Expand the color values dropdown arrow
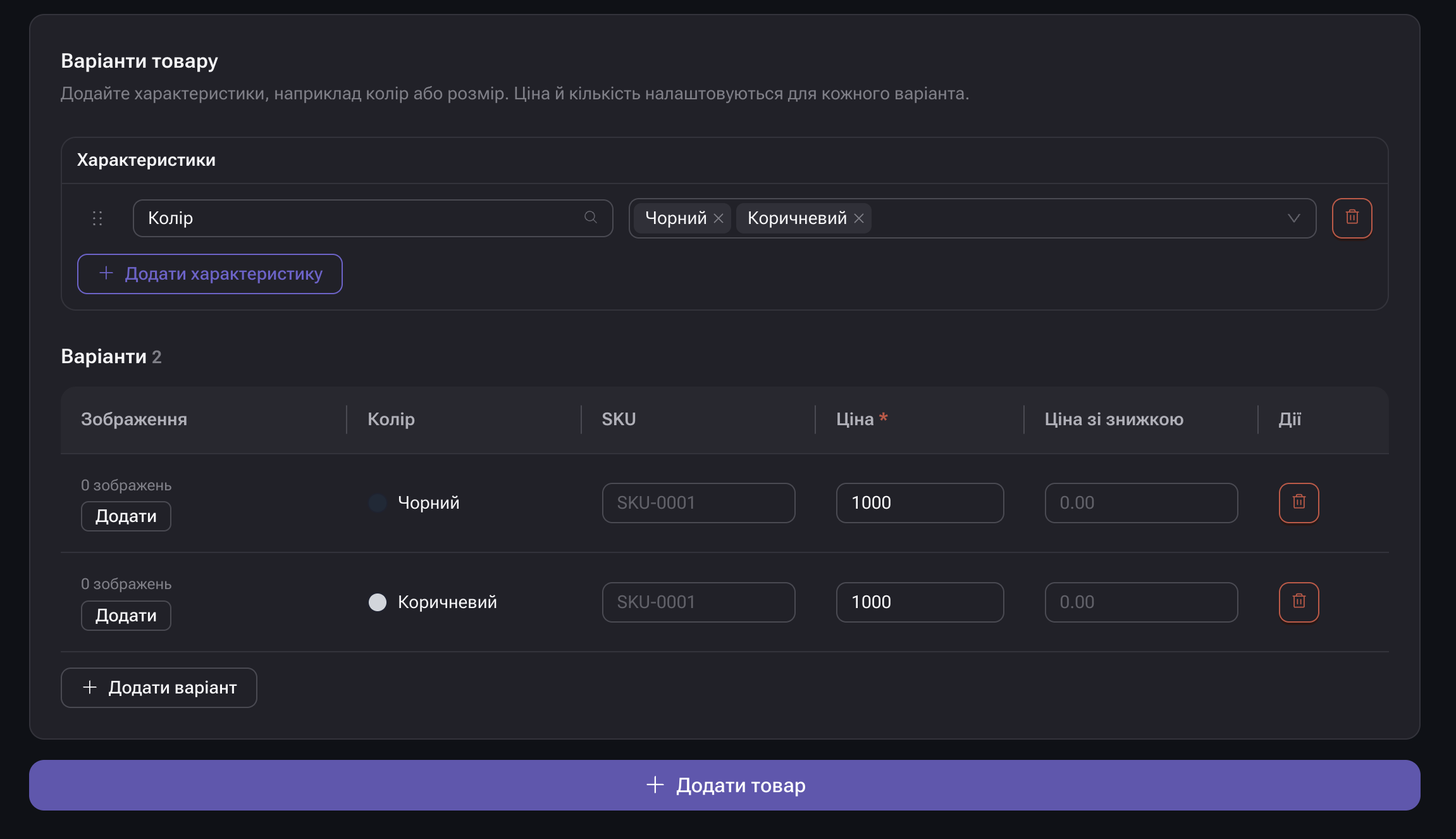This screenshot has width=1456, height=839. pos(1293,218)
